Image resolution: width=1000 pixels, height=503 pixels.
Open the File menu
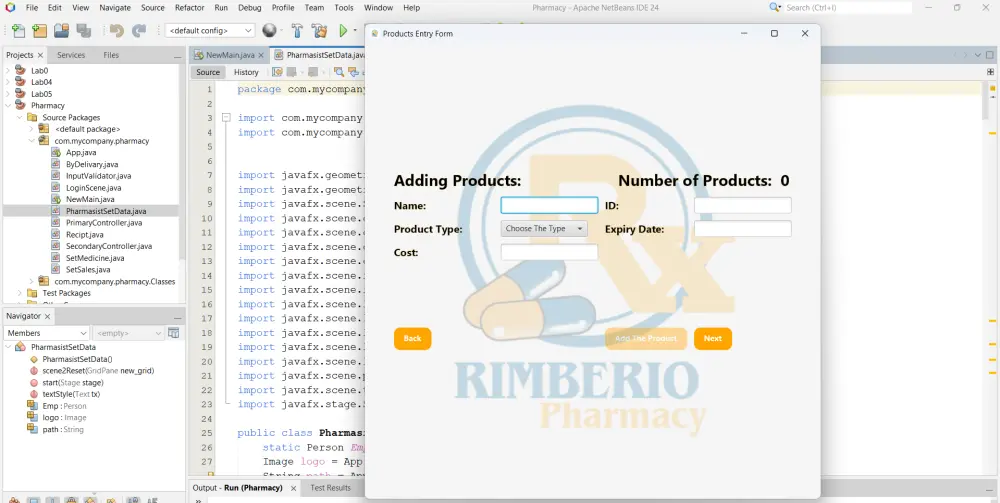point(32,8)
